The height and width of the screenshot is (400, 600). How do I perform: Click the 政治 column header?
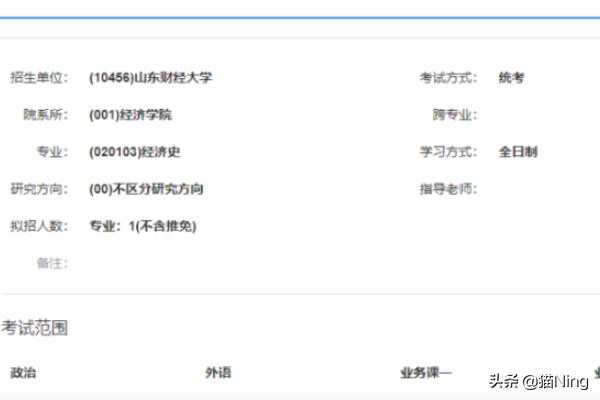(23, 373)
